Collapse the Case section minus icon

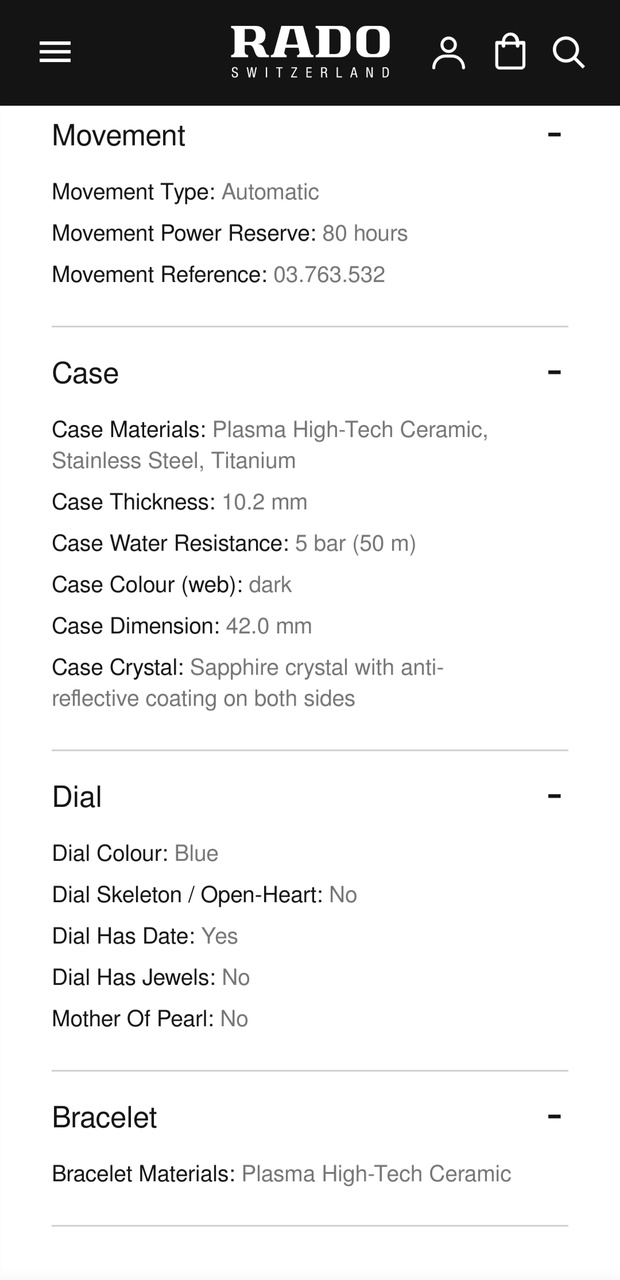pos(554,372)
